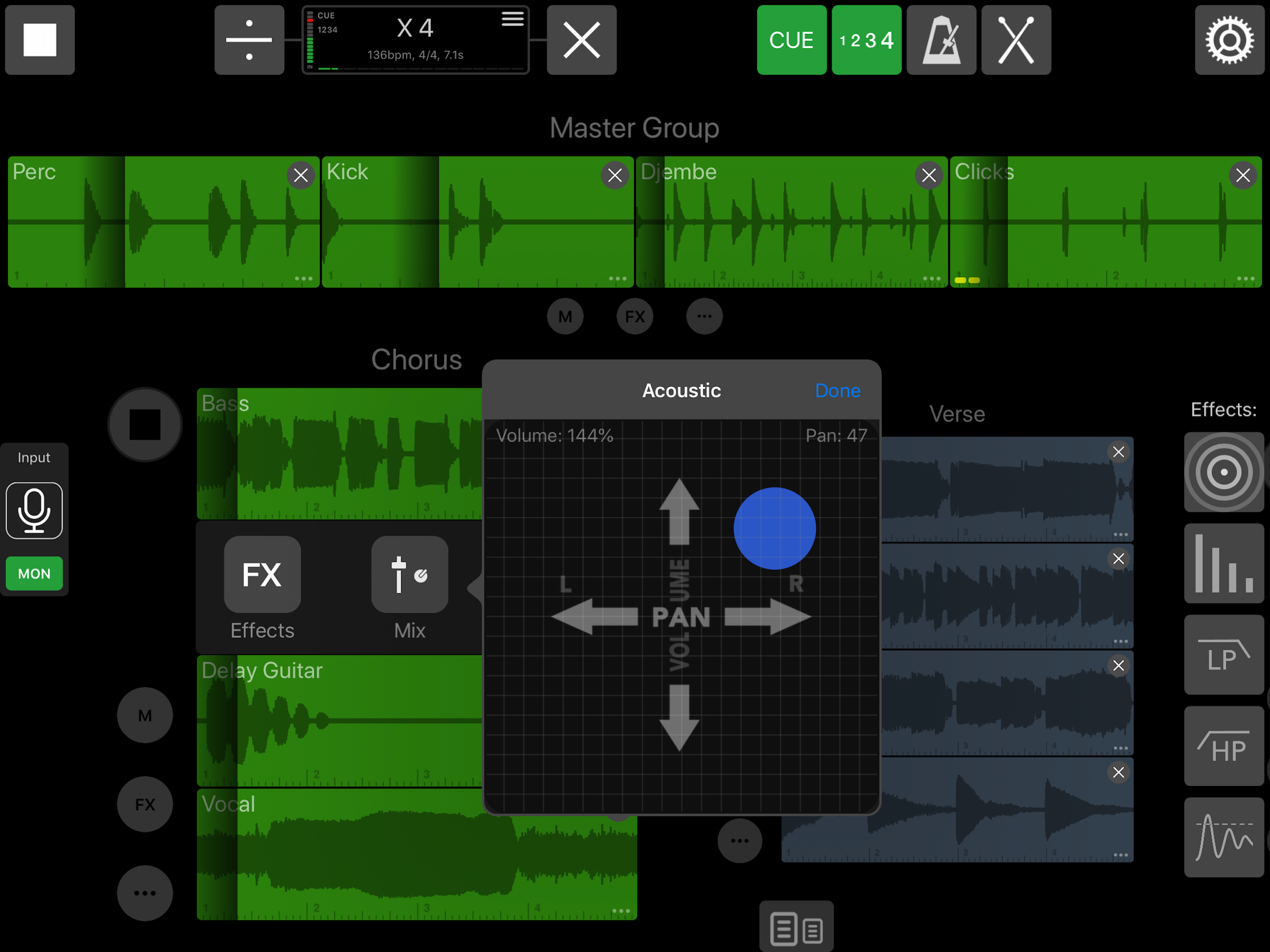Tap the metronome icon in the top bar
The height and width of the screenshot is (952, 1270).
click(x=941, y=40)
